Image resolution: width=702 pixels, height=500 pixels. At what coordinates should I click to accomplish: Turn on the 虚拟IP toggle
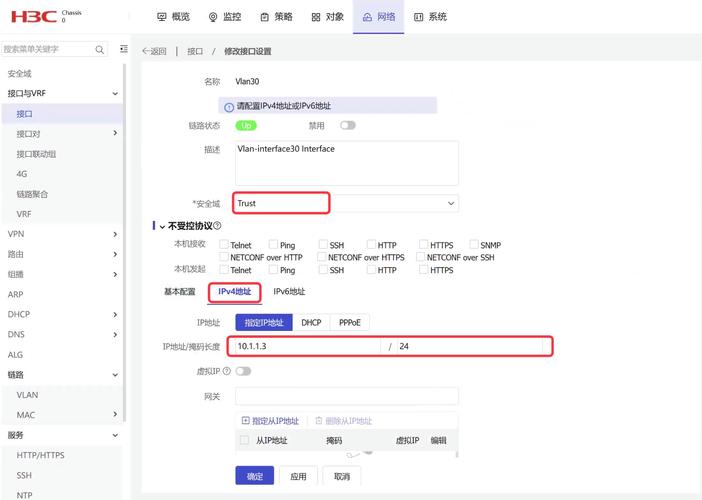[243, 371]
